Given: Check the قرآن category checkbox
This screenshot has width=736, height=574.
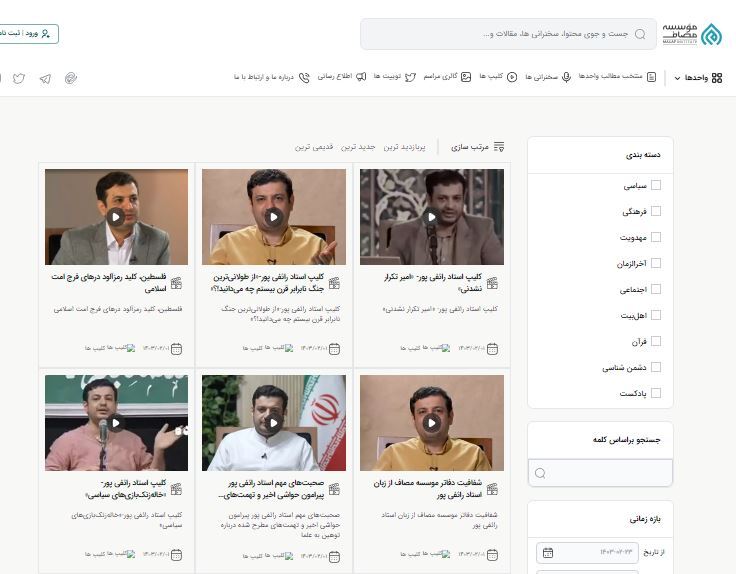Looking at the screenshot, I should [656, 341].
